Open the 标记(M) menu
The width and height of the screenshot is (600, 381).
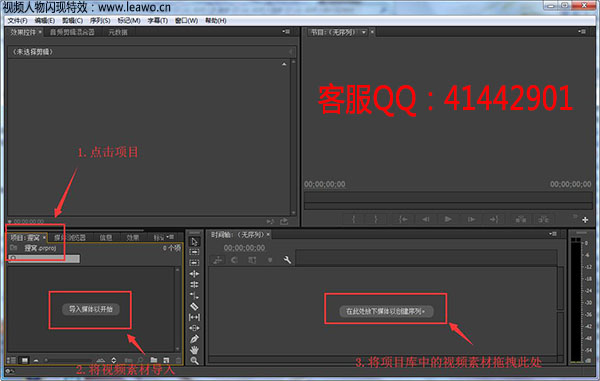click(x=129, y=21)
